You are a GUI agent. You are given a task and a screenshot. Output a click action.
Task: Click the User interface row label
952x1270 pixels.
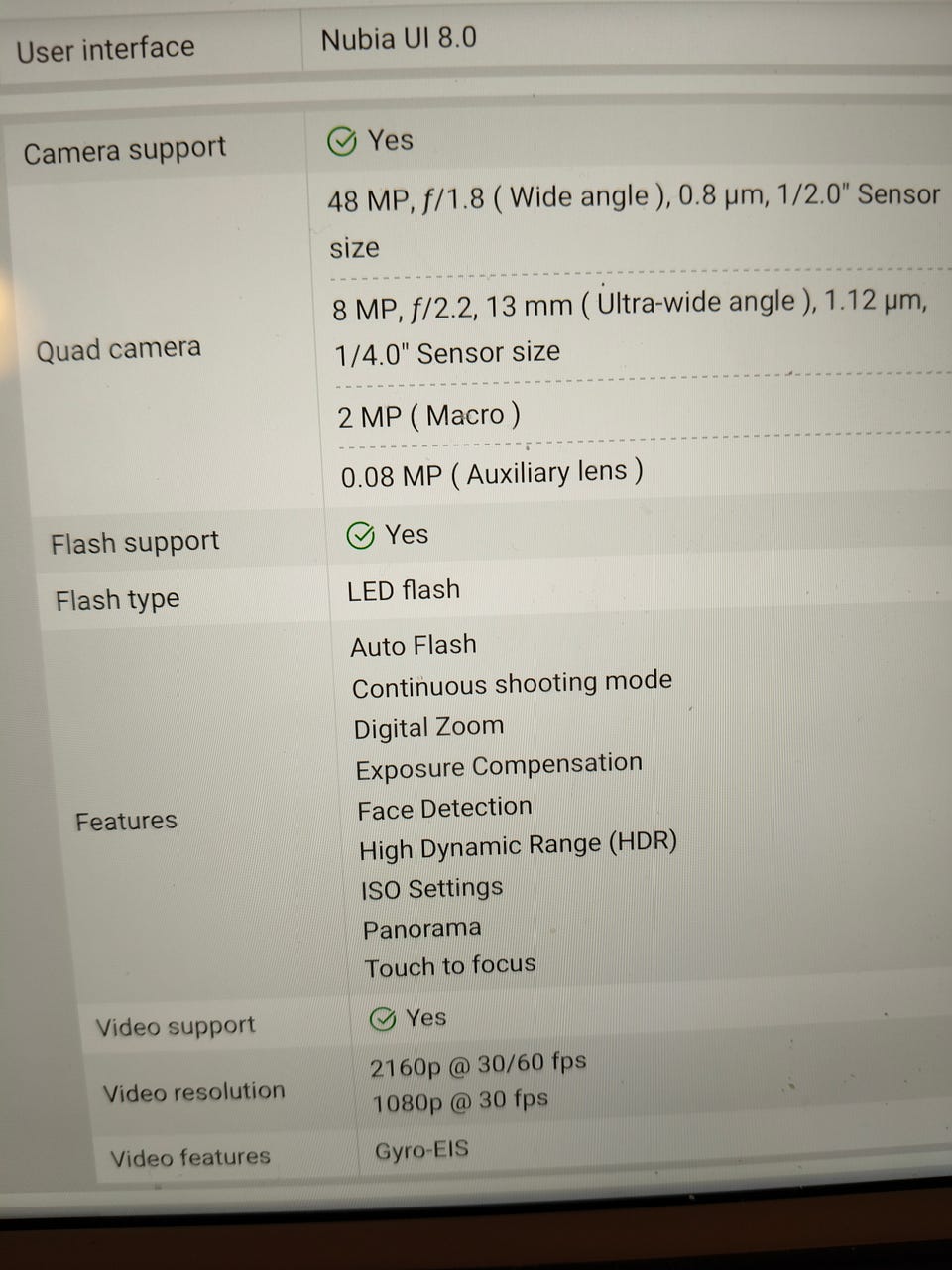[105, 49]
